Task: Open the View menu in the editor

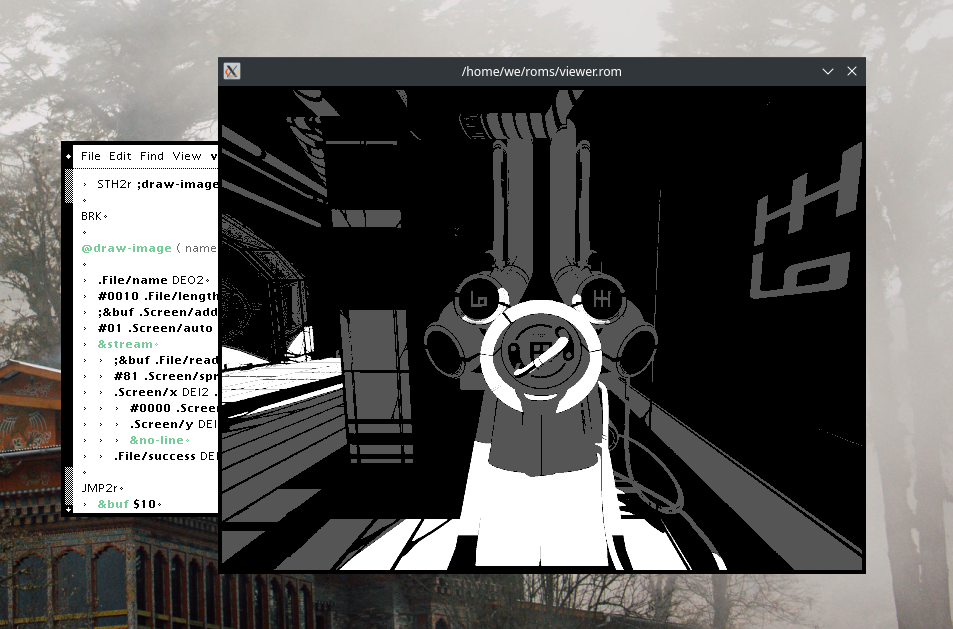Action: coord(187,156)
